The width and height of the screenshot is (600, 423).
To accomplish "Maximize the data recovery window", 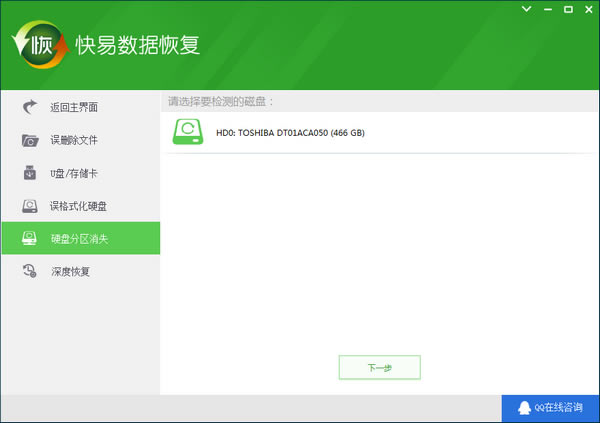I will [x=568, y=10].
